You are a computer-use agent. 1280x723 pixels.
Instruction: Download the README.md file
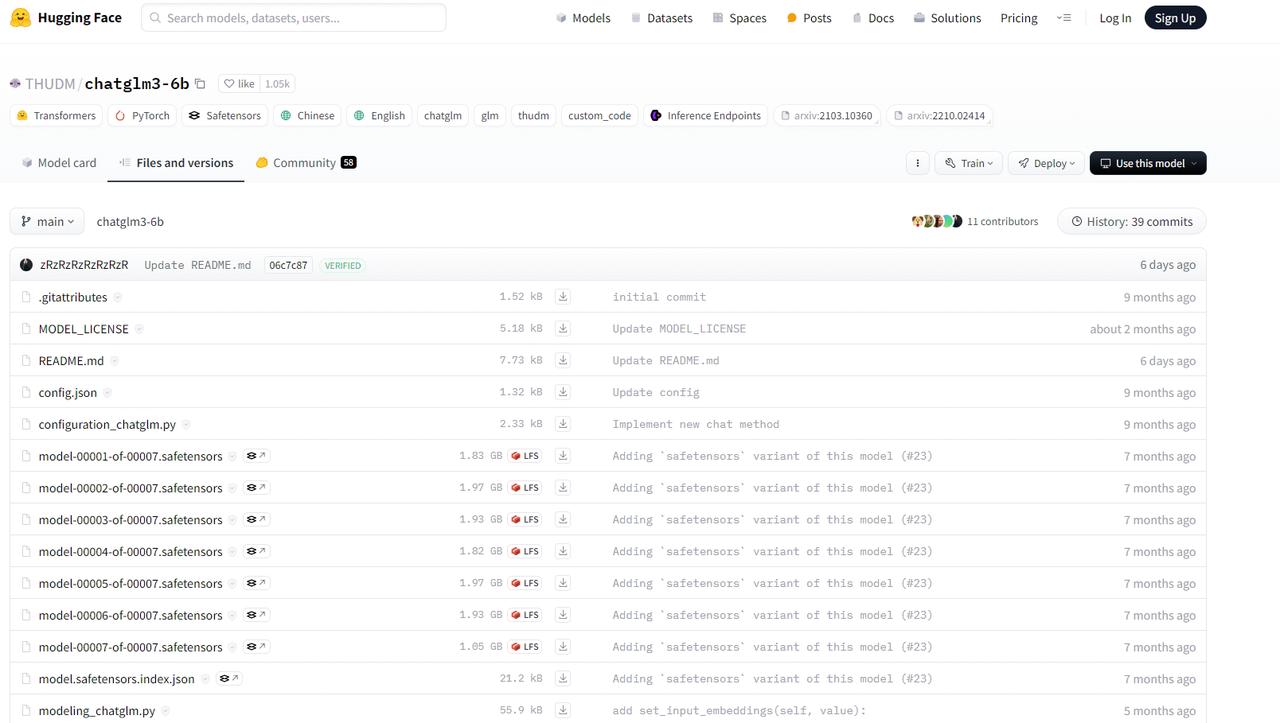coord(563,360)
